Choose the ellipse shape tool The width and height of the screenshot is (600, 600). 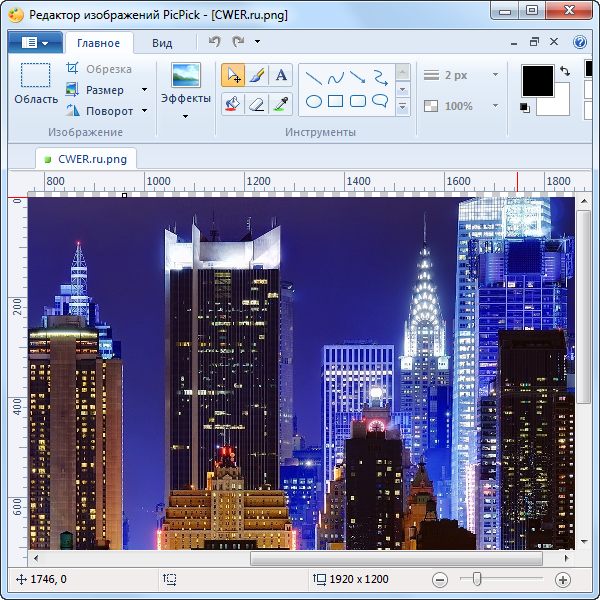[x=313, y=101]
